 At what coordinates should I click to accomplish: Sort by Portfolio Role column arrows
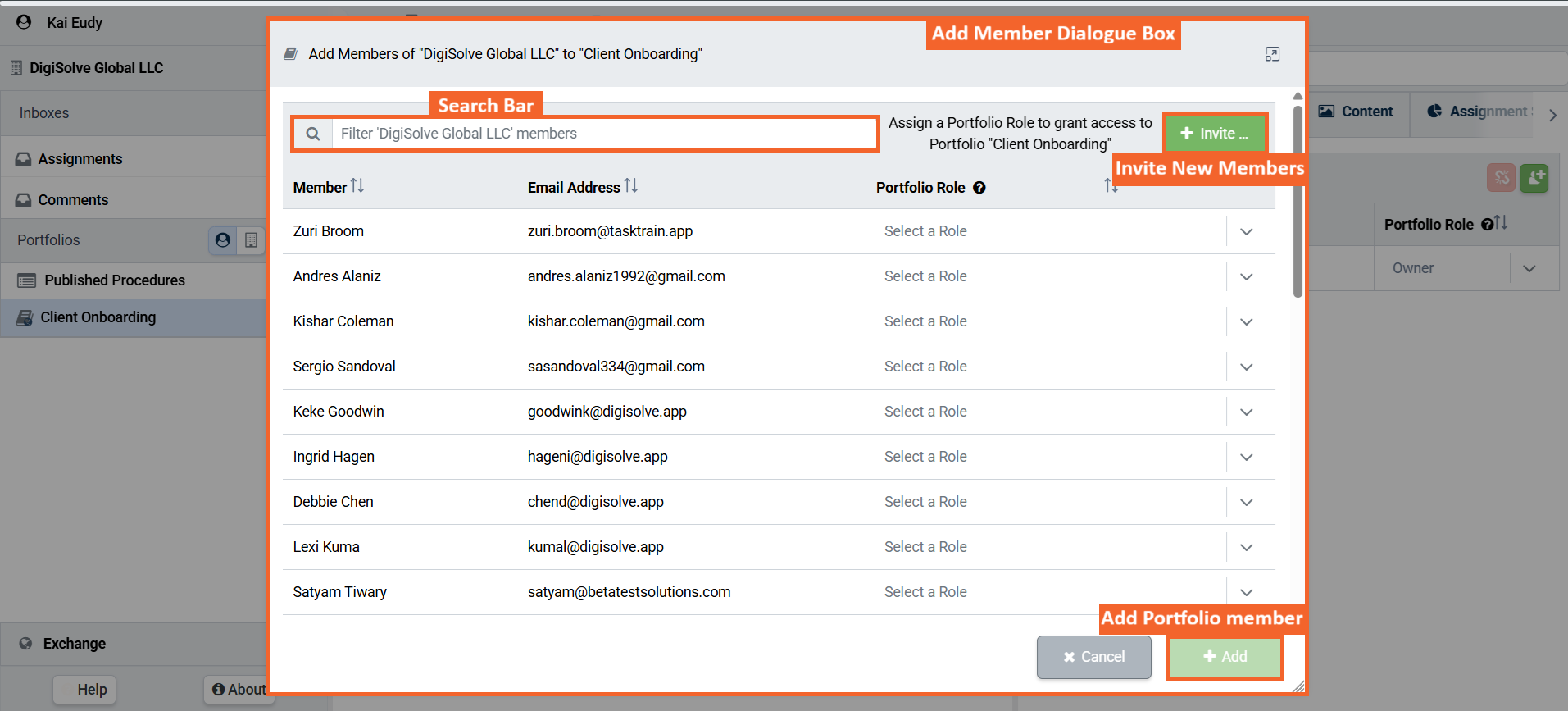(x=1110, y=187)
